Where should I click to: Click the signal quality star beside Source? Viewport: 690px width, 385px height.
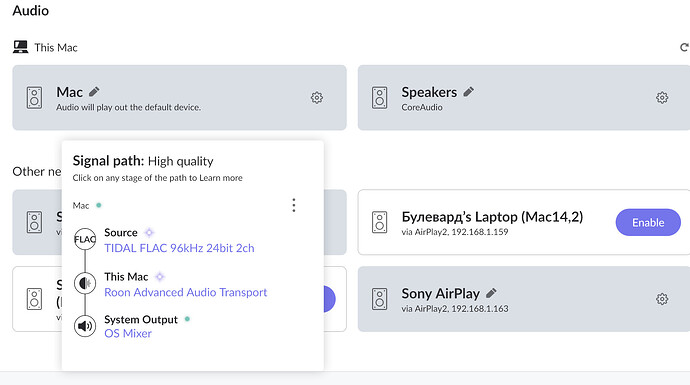149,232
